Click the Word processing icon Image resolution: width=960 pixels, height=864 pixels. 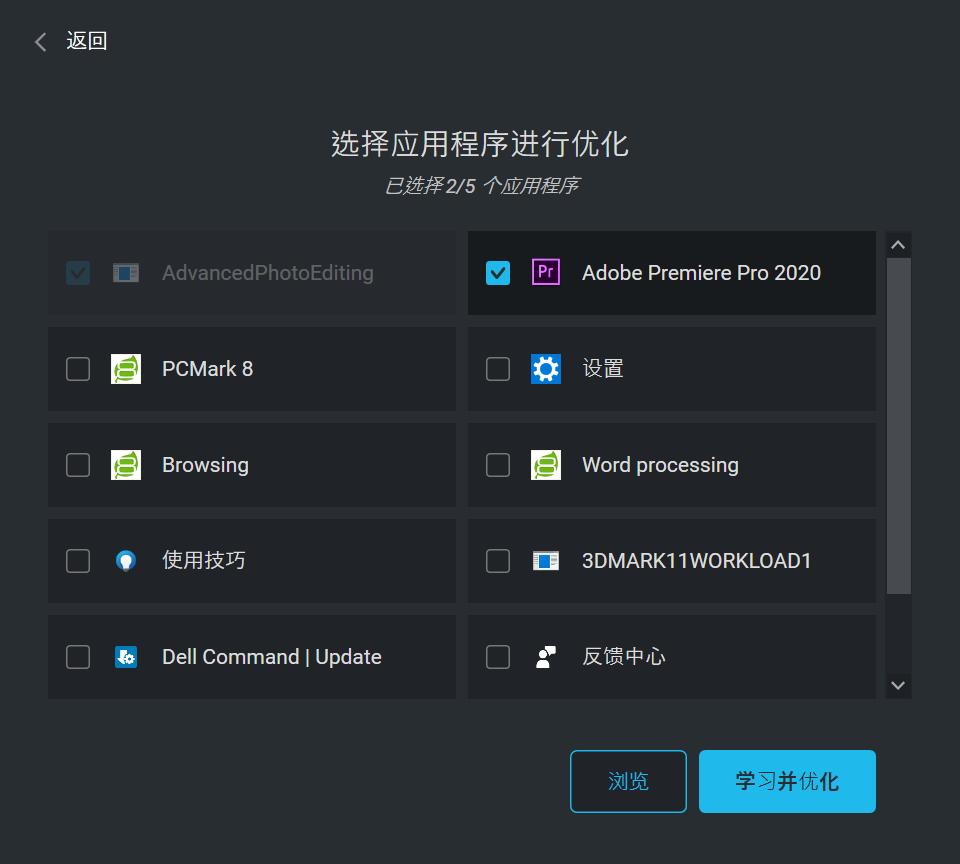546,464
